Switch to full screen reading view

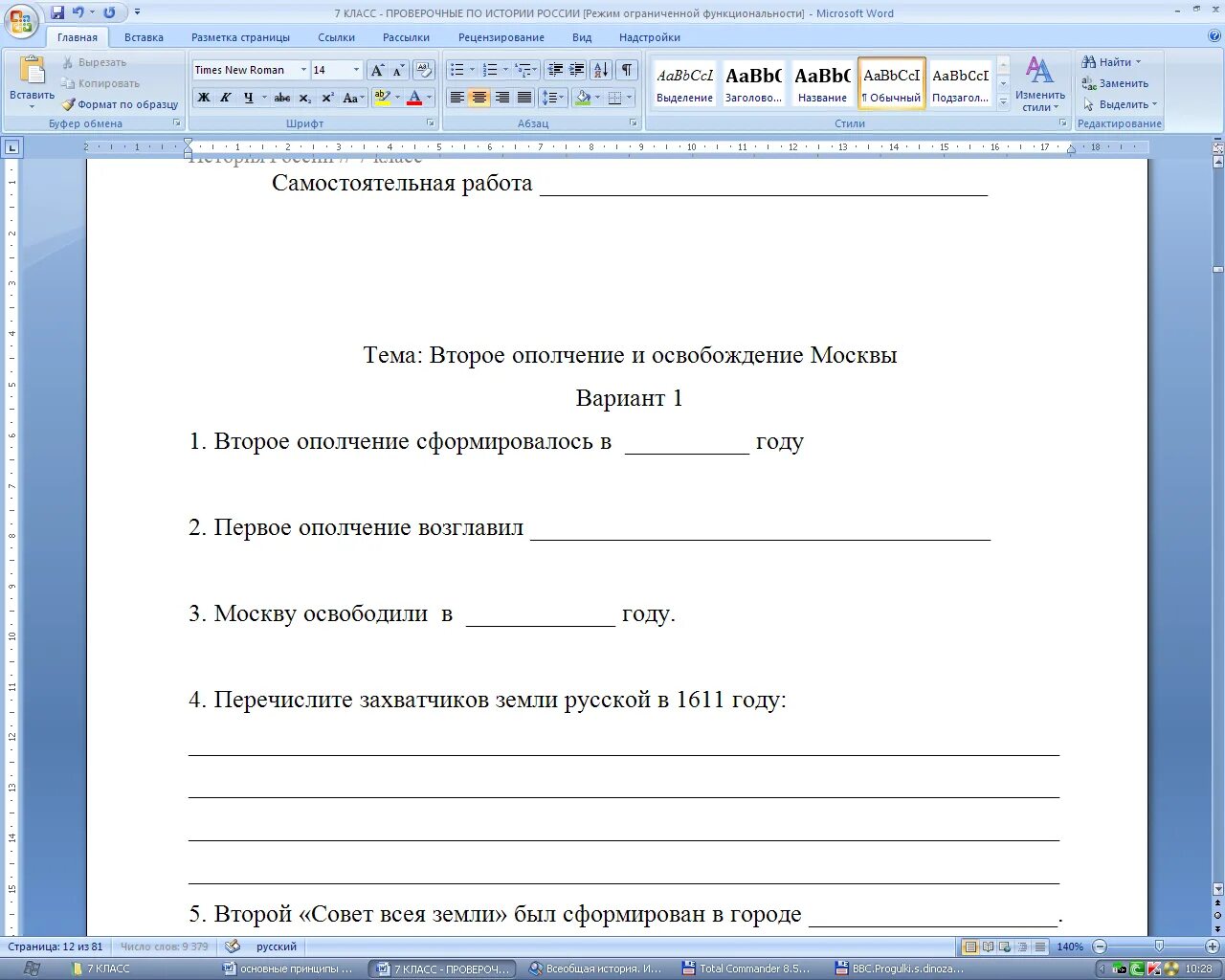[x=988, y=947]
